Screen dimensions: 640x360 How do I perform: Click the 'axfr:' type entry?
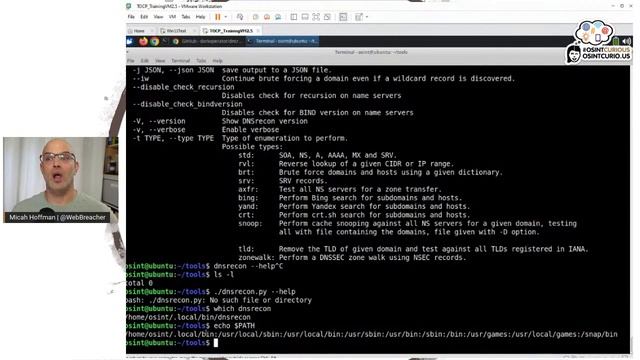(x=248, y=189)
